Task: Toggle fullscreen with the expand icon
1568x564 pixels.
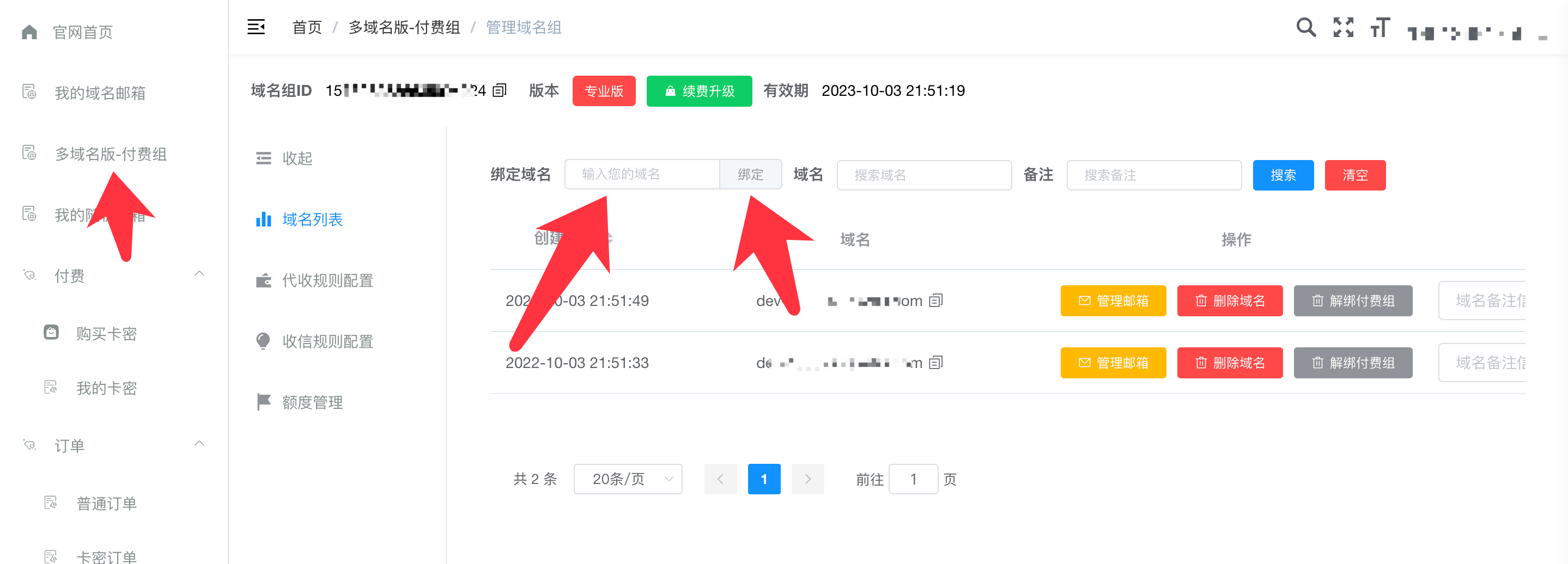Action: coord(1343,27)
